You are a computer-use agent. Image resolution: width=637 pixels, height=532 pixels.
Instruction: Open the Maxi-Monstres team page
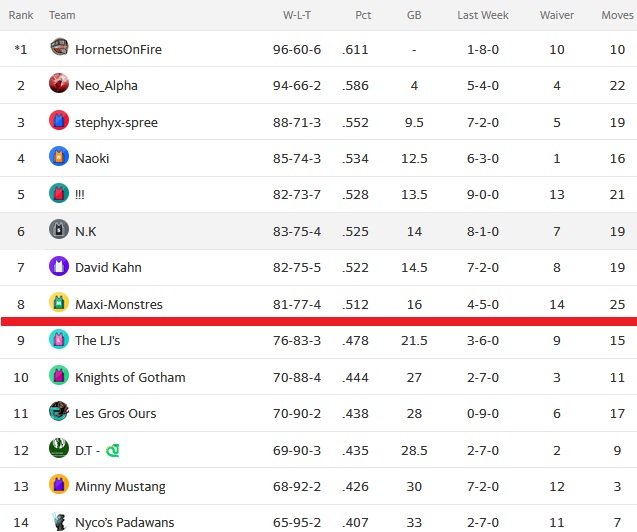(119, 304)
